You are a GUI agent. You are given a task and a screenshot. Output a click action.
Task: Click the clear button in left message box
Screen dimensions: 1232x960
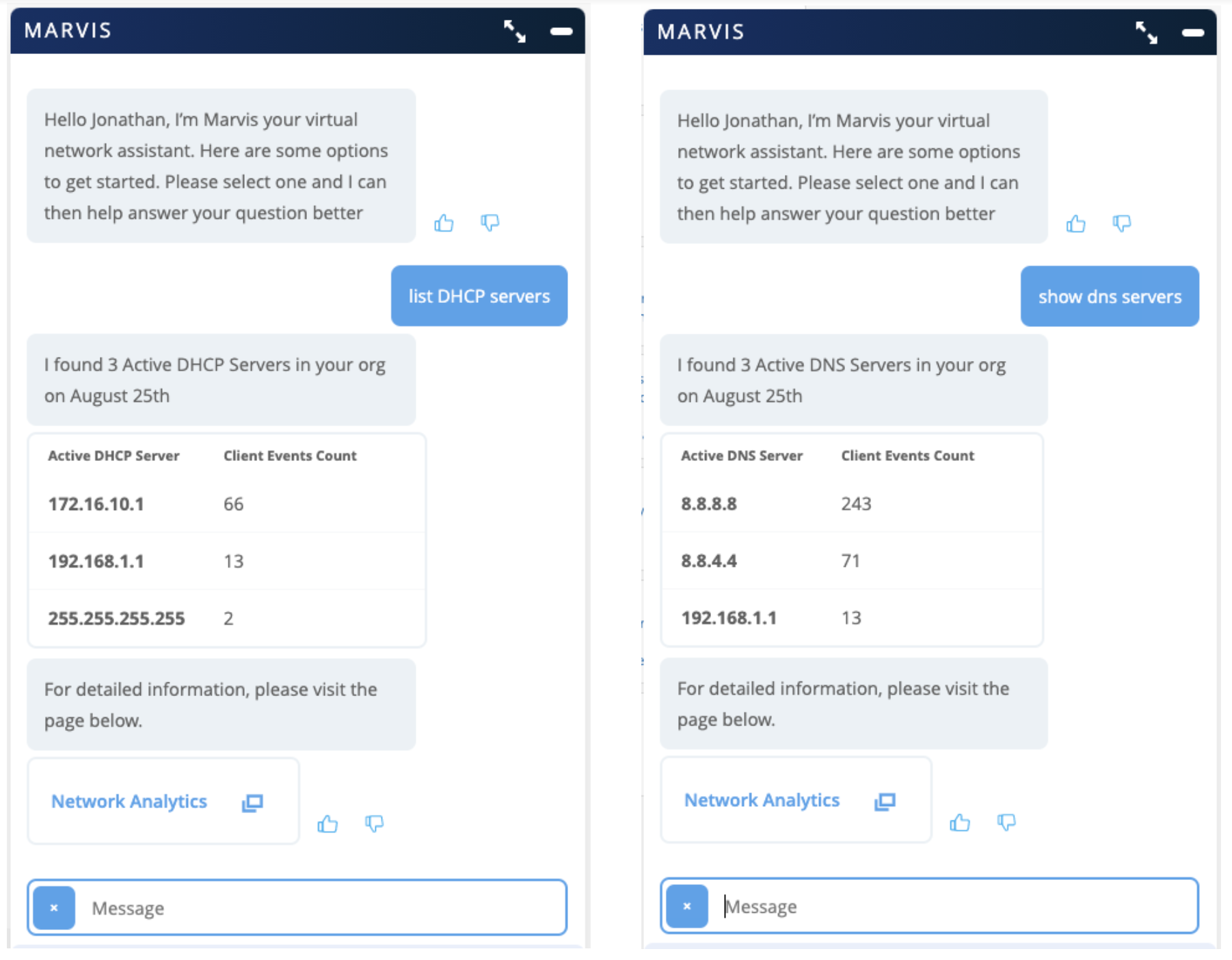pyautogui.click(x=54, y=908)
